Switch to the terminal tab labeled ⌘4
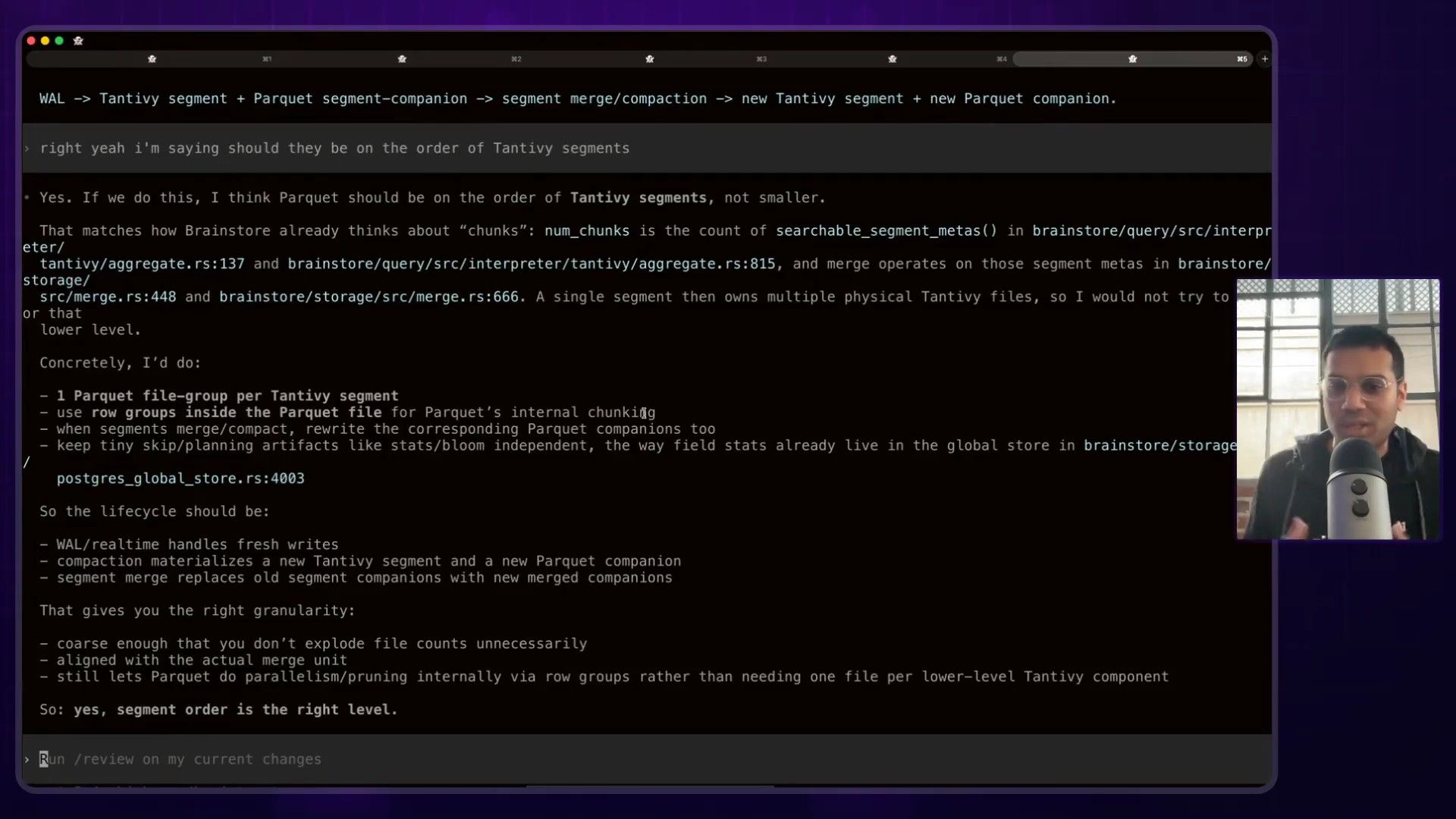Image resolution: width=1456 pixels, height=819 pixels. 892,58
